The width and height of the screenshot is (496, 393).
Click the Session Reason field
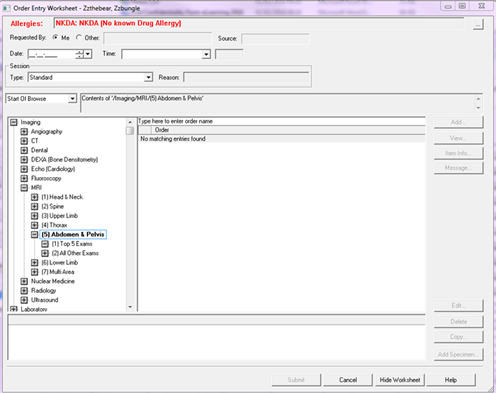(x=246, y=78)
